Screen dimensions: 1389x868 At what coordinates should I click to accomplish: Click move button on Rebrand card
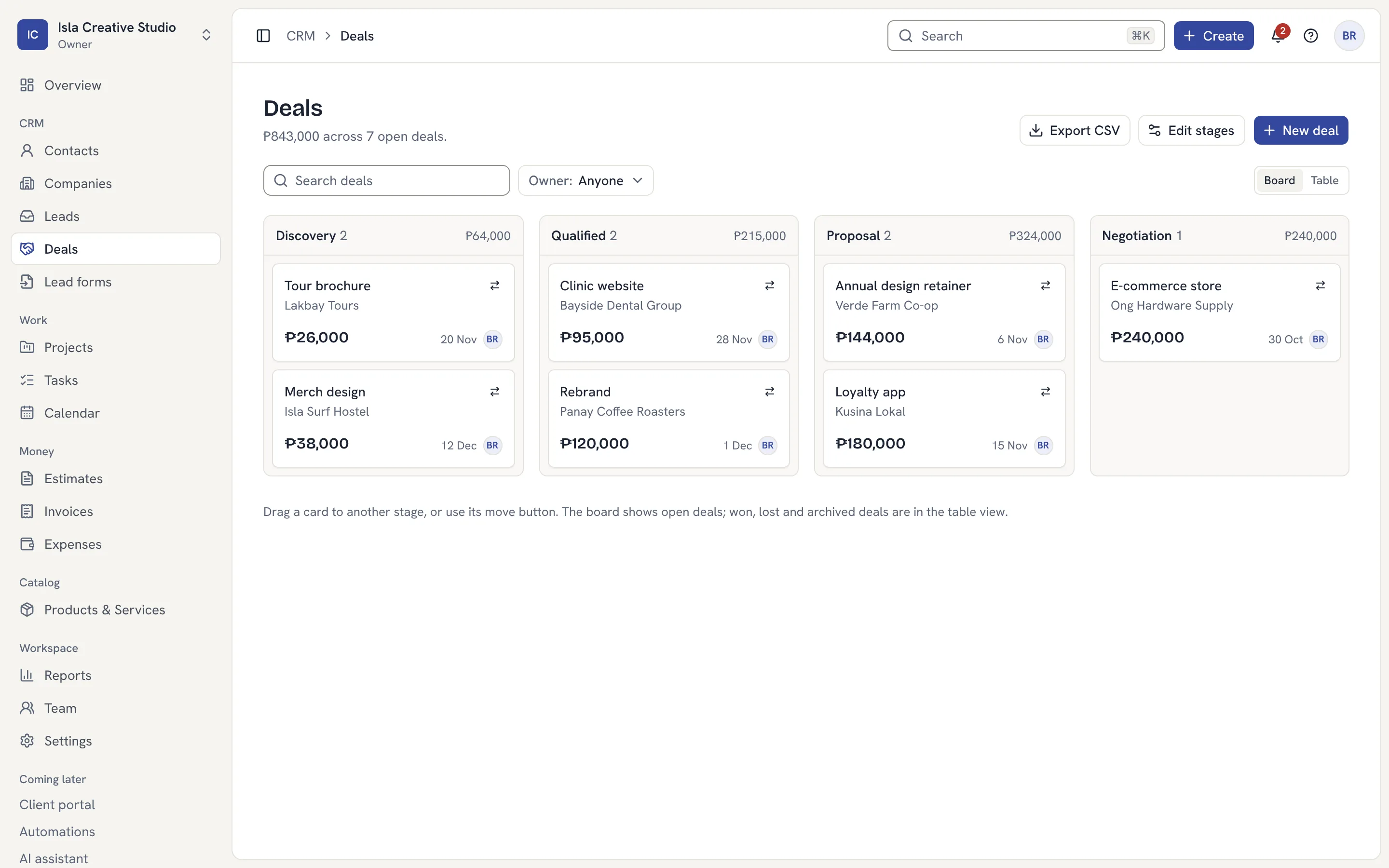coord(770,392)
